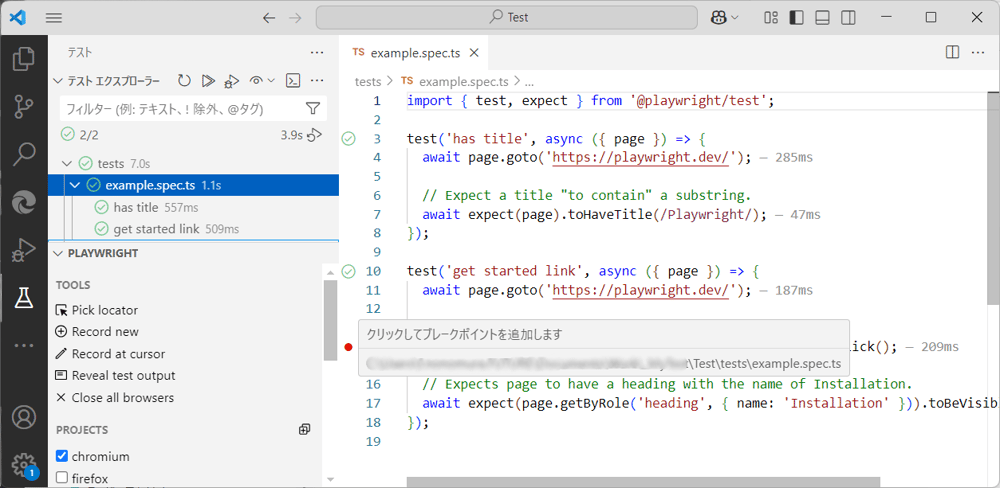1000x488 pixels.
Task: Collapse the example.spec.ts tree node
Action: [x=75, y=186]
